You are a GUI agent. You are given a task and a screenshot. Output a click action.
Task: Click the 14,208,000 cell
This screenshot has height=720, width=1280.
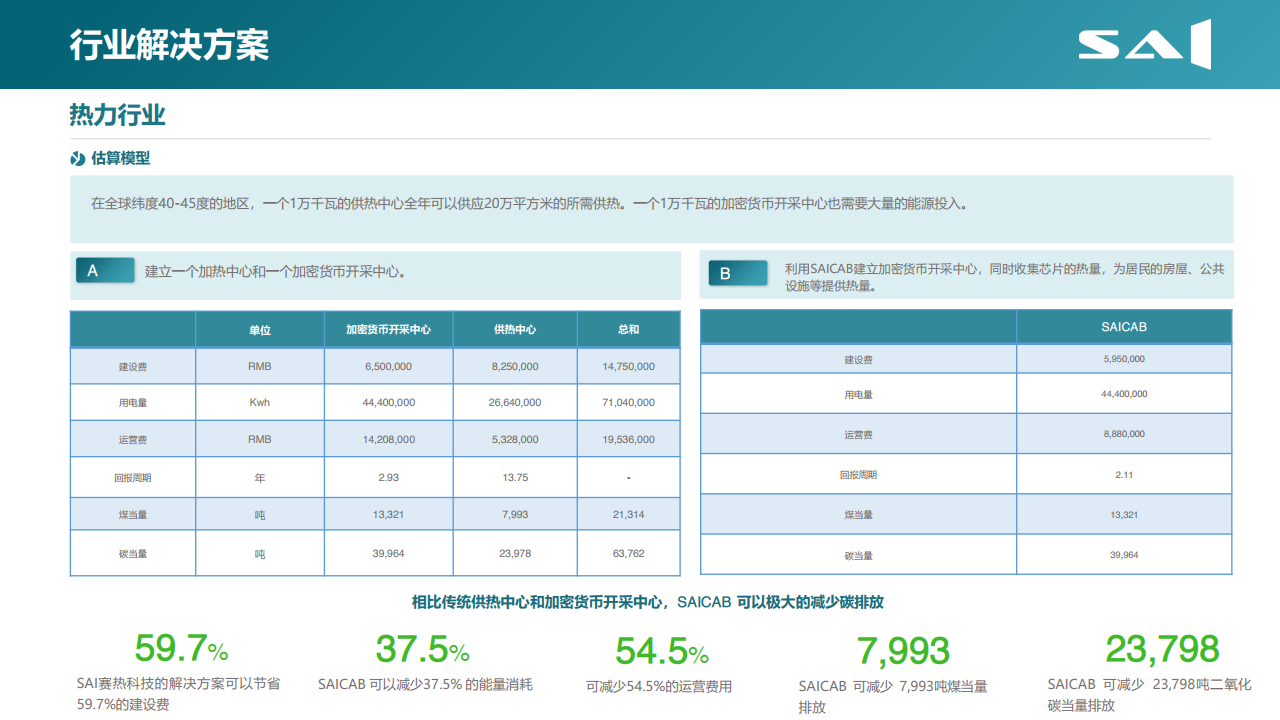tap(388, 439)
